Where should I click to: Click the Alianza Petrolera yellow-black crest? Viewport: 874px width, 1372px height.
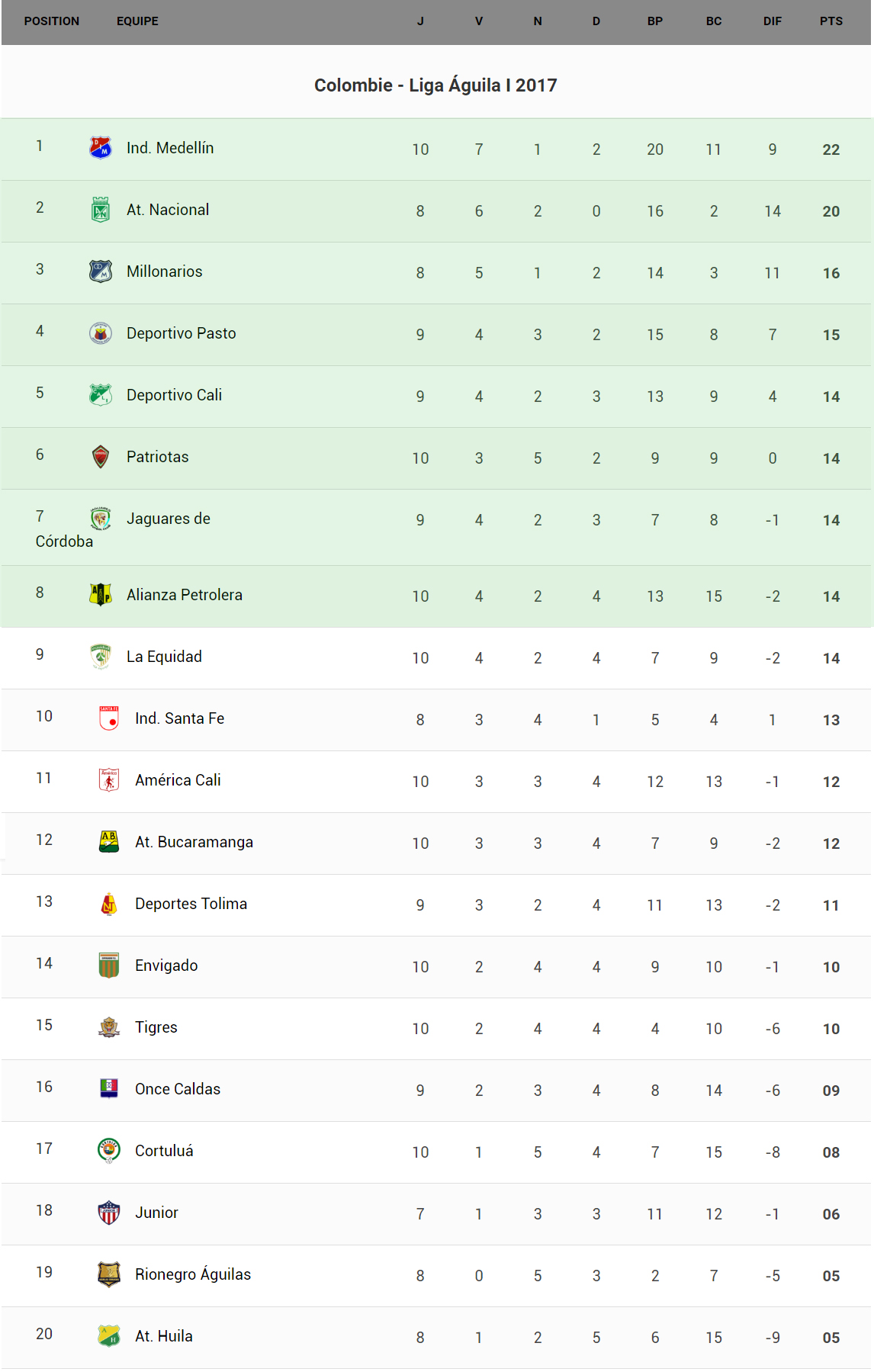tap(101, 595)
